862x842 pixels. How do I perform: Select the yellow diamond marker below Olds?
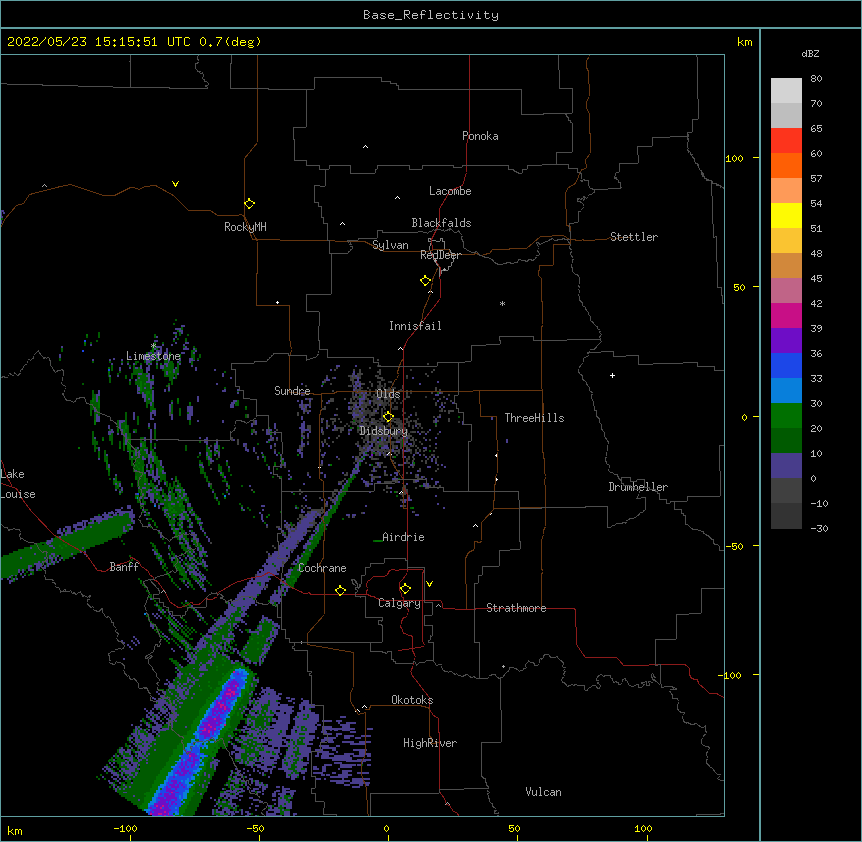[x=388, y=417]
